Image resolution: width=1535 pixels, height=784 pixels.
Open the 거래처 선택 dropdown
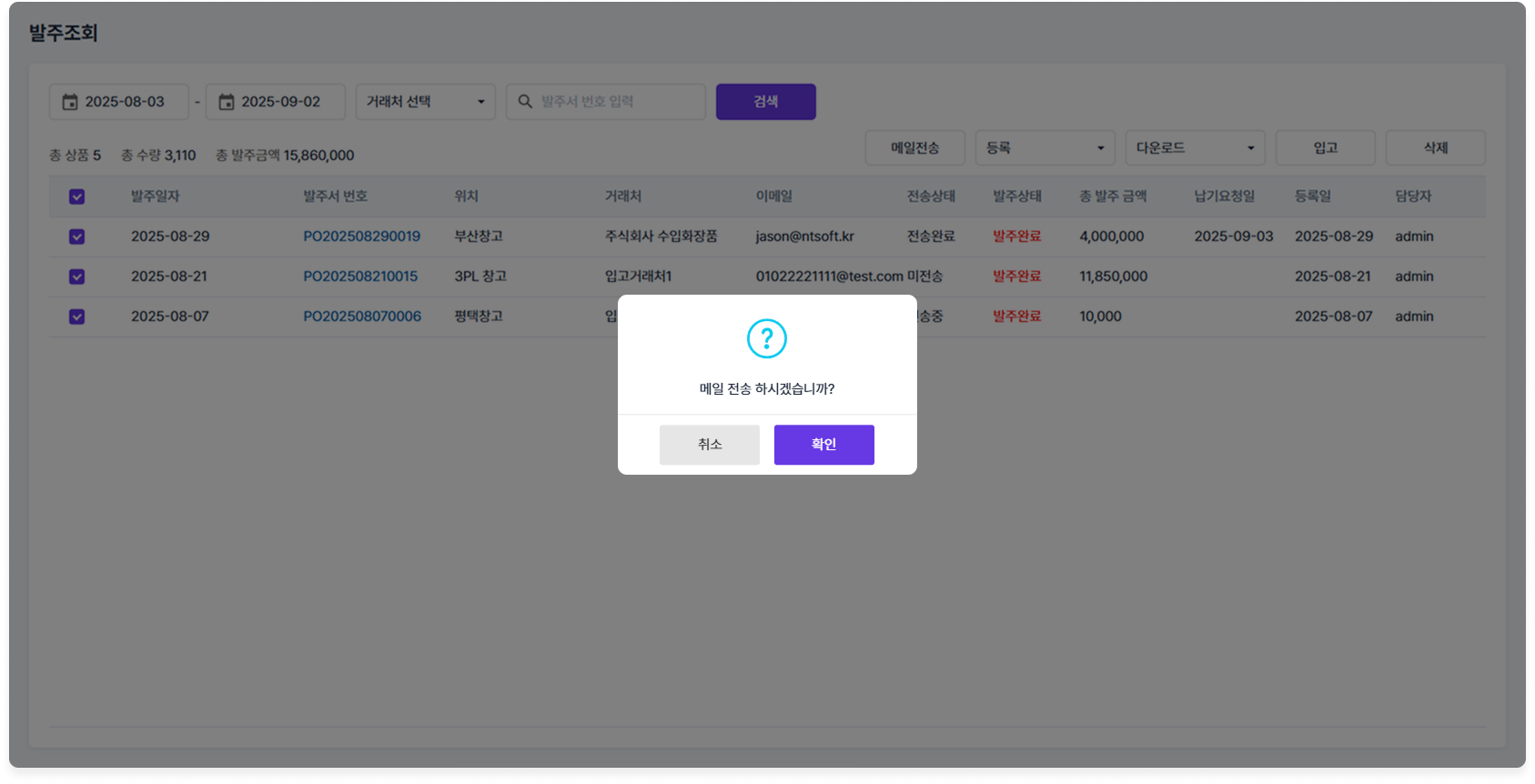click(x=425, y=102)
